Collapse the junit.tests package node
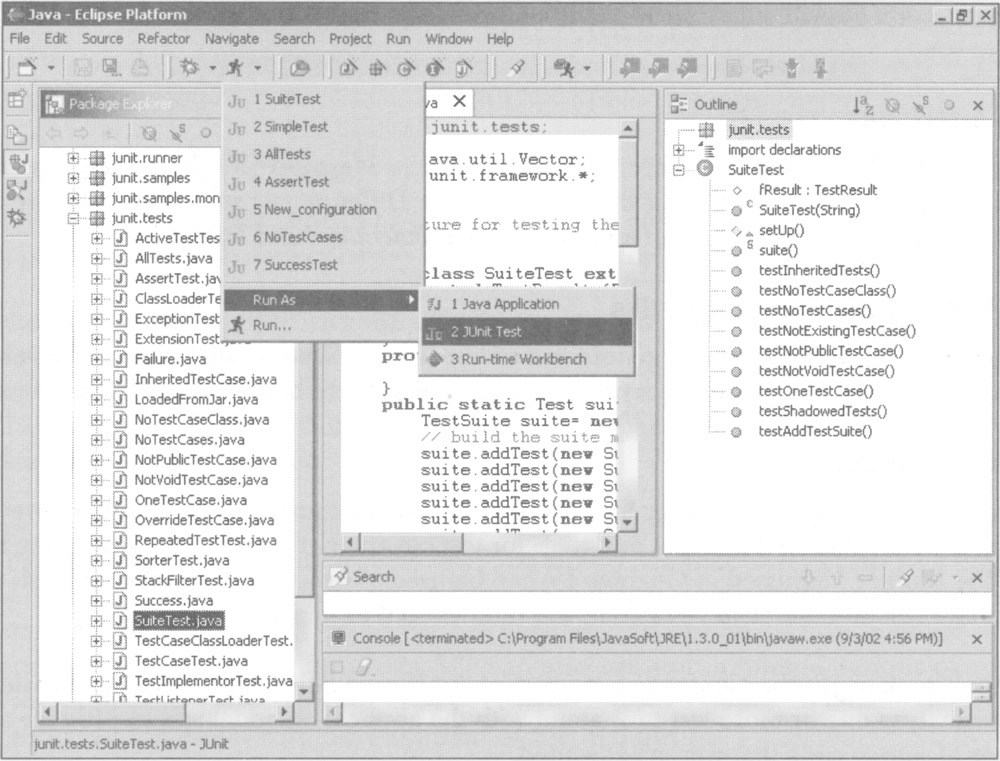This screenshot has width=1000, height=761. (73, 218)
